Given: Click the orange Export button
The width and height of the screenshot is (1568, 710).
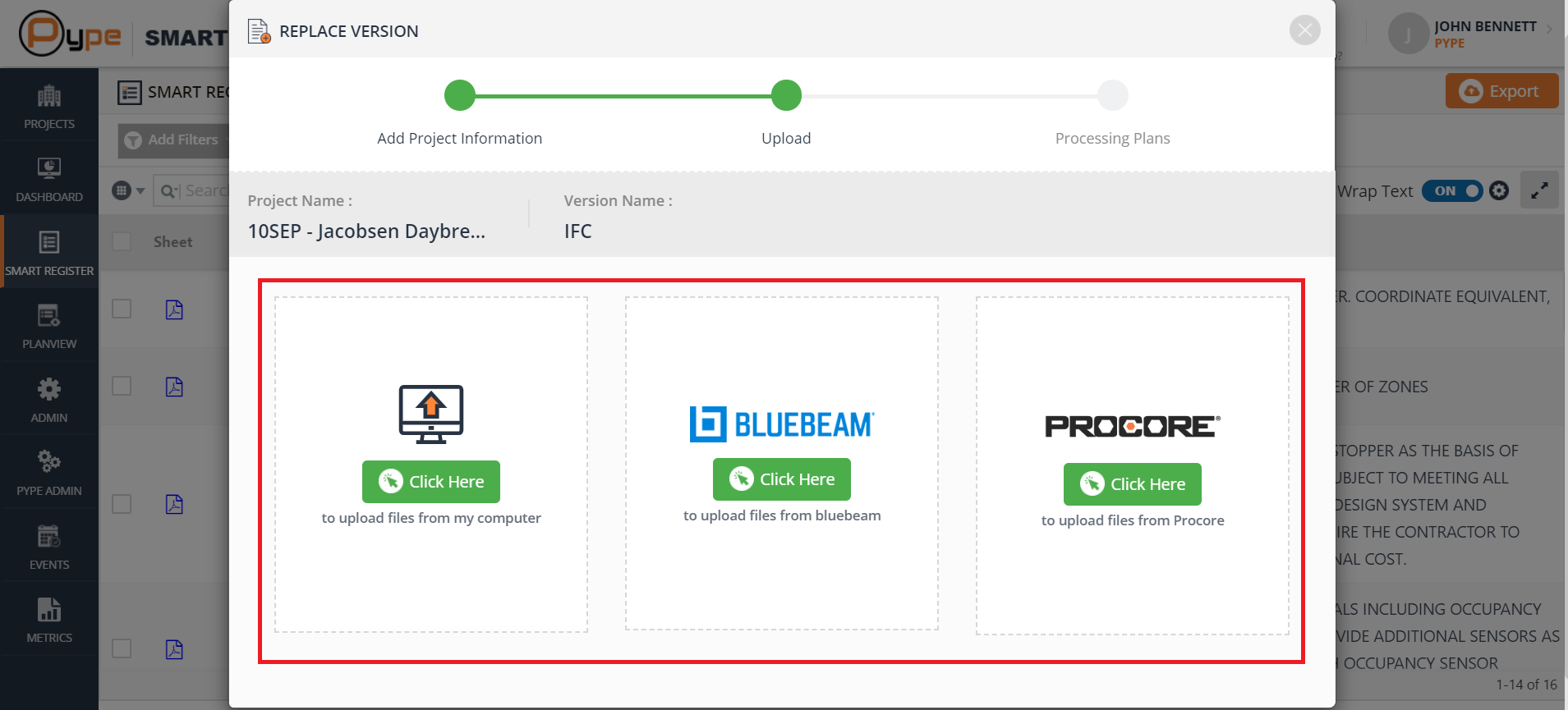Looking at the screenshot, I should 1501,91.
